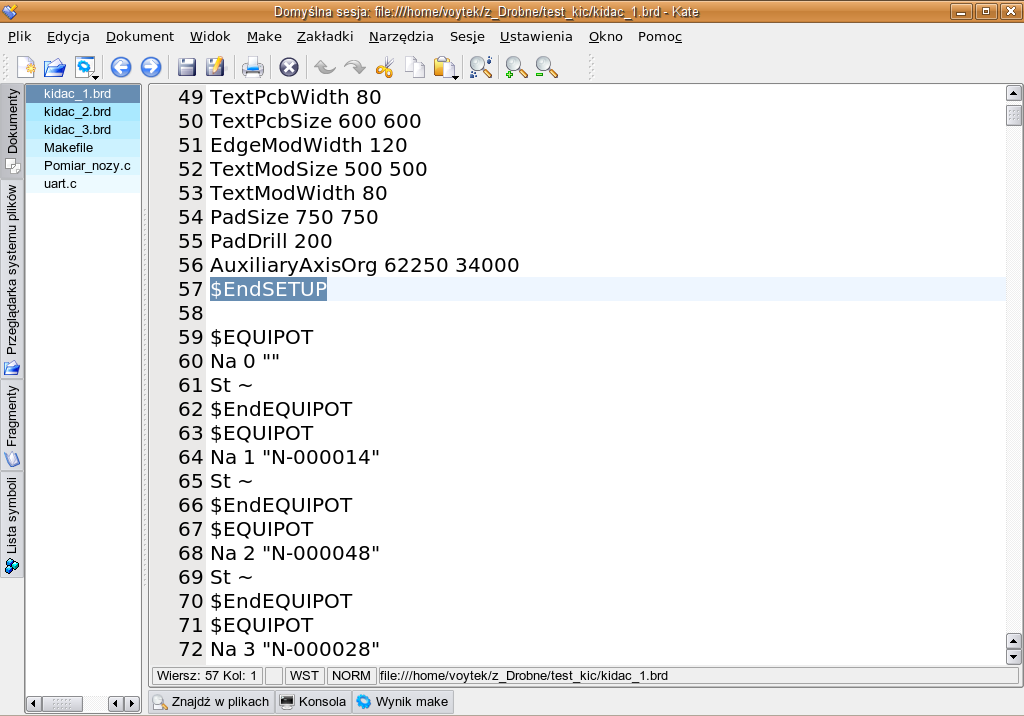
Task: Open Przeglądarka systemu plików sidebar tab
Action: click(x=12, y=279)
